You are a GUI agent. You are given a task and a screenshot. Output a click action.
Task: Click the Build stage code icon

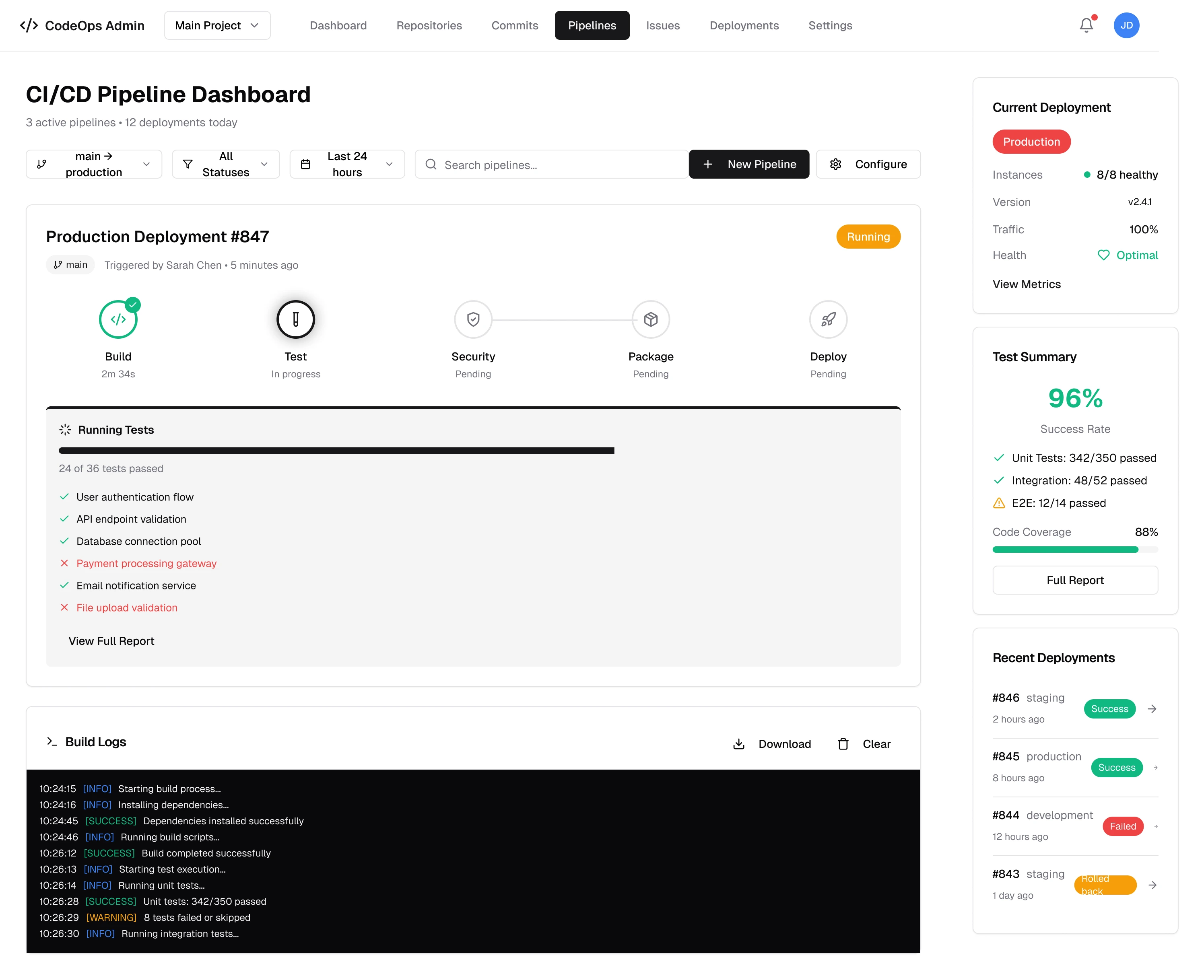click(118, 319)
